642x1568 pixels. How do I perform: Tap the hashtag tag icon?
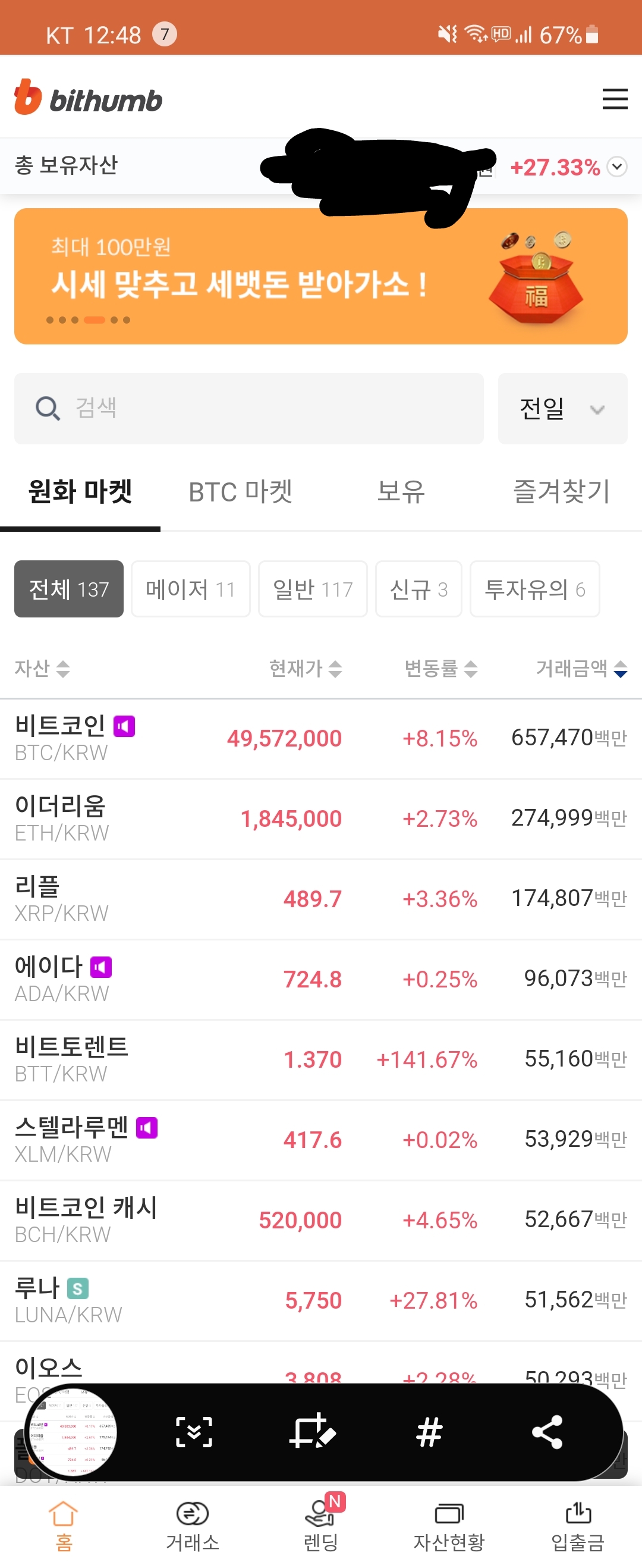tap(429, 1432)
